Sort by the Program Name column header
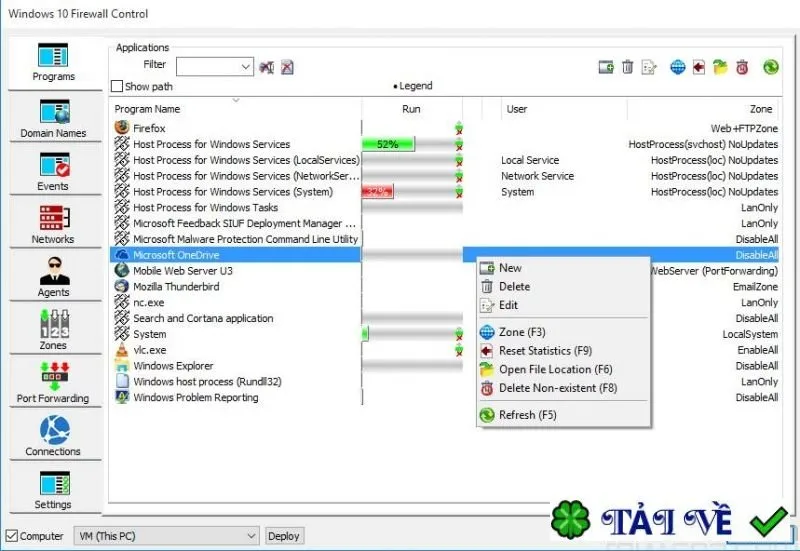Image resolution: width=800 pixels, height=551 pixels. point(147,109)
